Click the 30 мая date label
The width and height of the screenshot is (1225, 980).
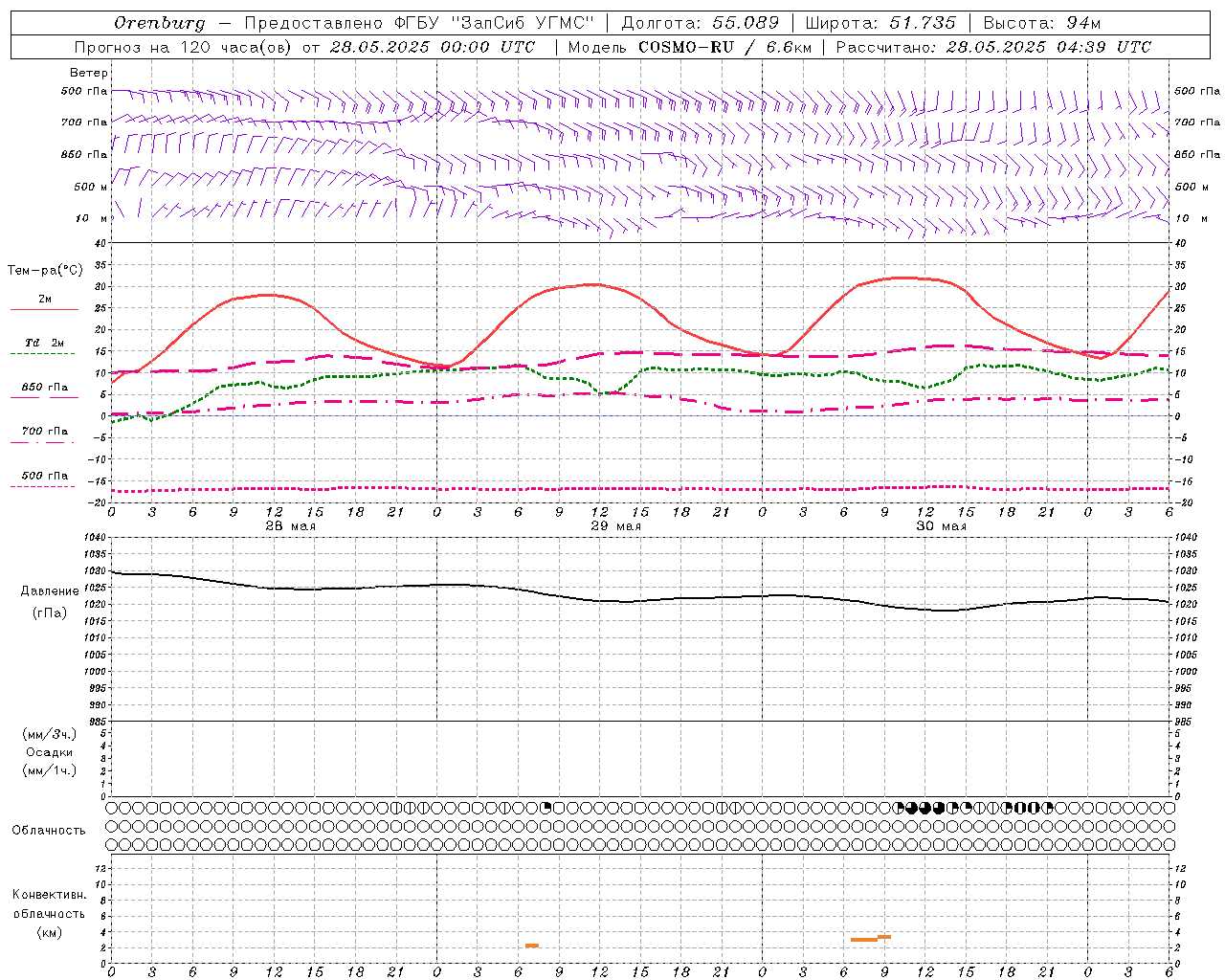(942, 526)
